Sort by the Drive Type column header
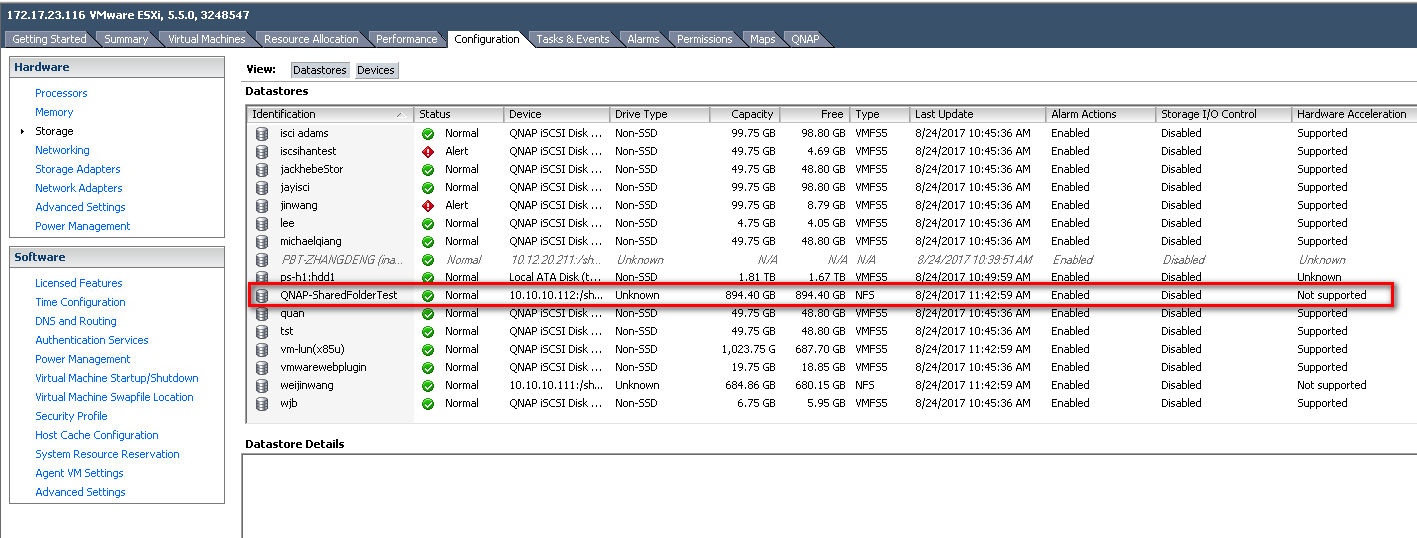 click(x=659, y=114)
